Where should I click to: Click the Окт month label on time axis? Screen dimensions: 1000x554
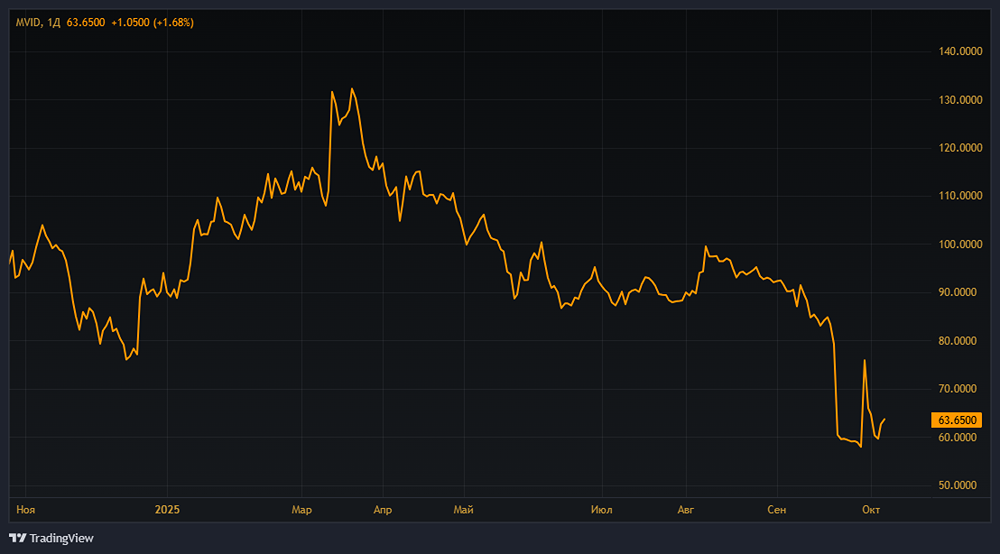(x=871, y=510)
